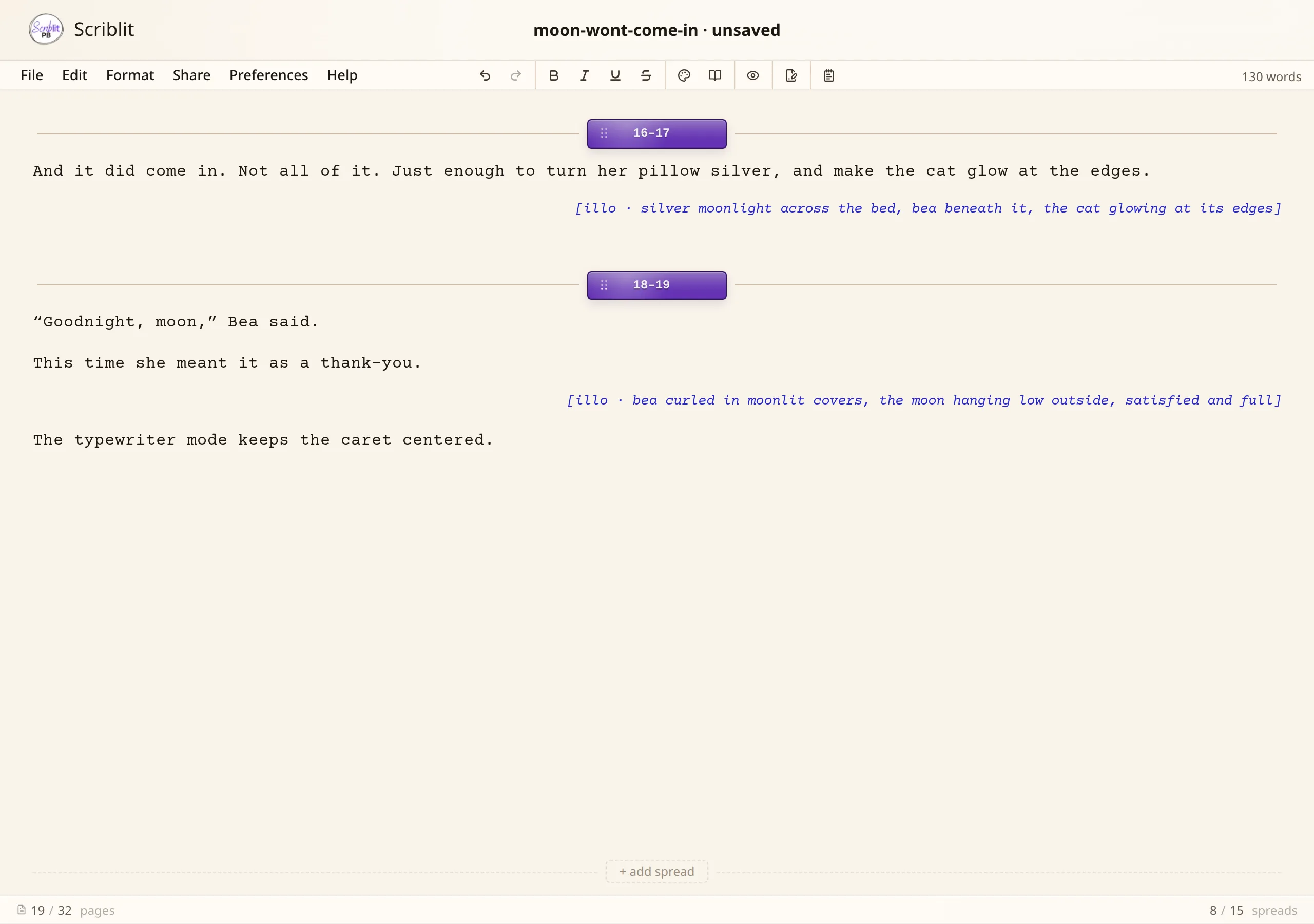Open the Preferences menu
Screen dimensions: 1314x924
[x=268, y=75]
